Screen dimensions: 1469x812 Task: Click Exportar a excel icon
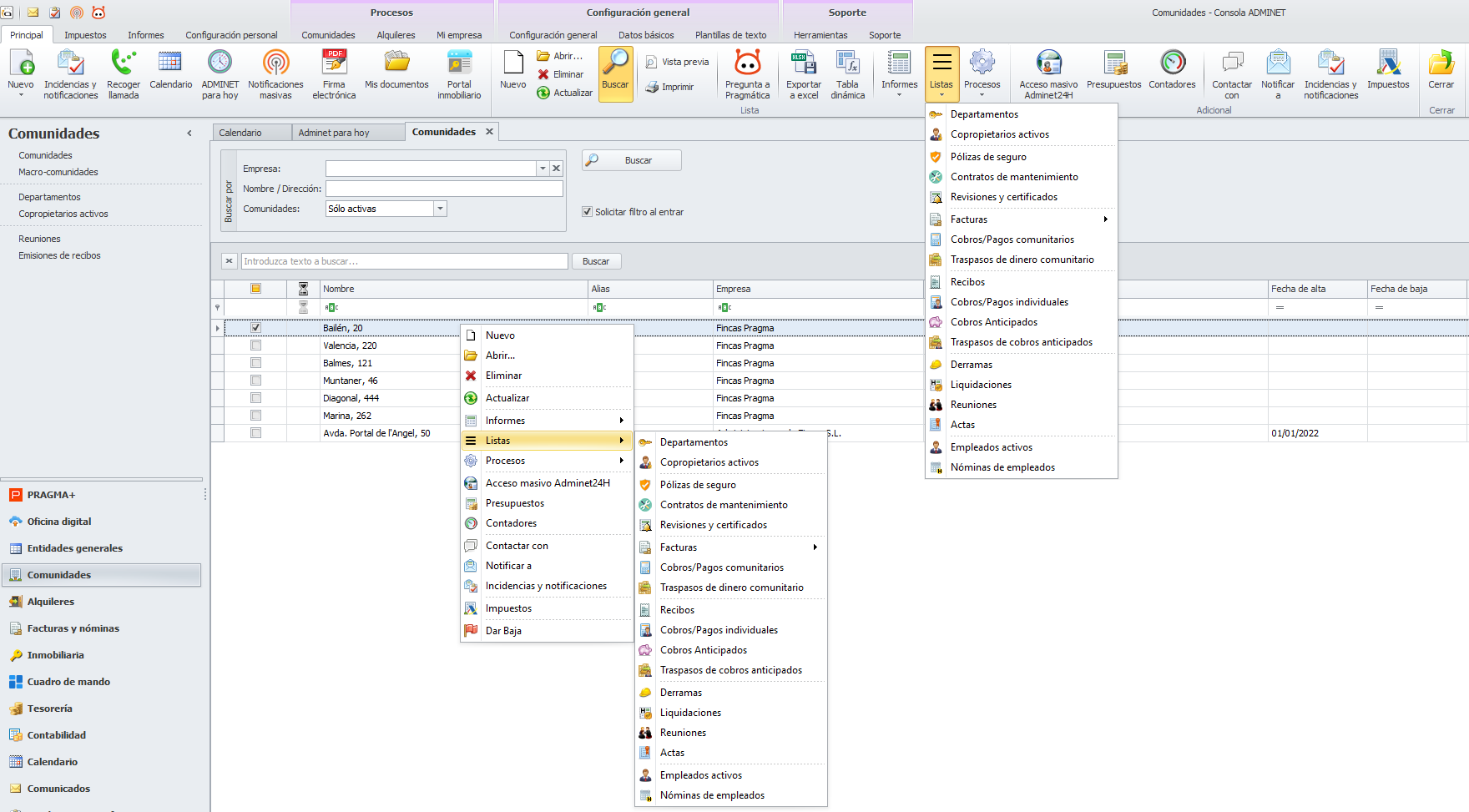click(803, 63)
